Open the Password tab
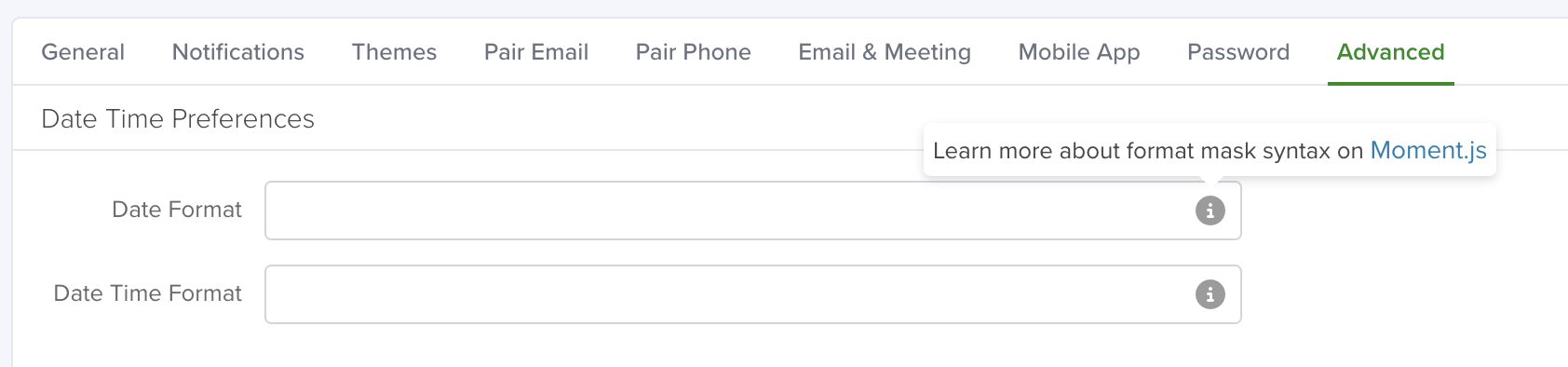This screenshot has width=1568, height=367. pyautogui.click(x=1238, y=52)
